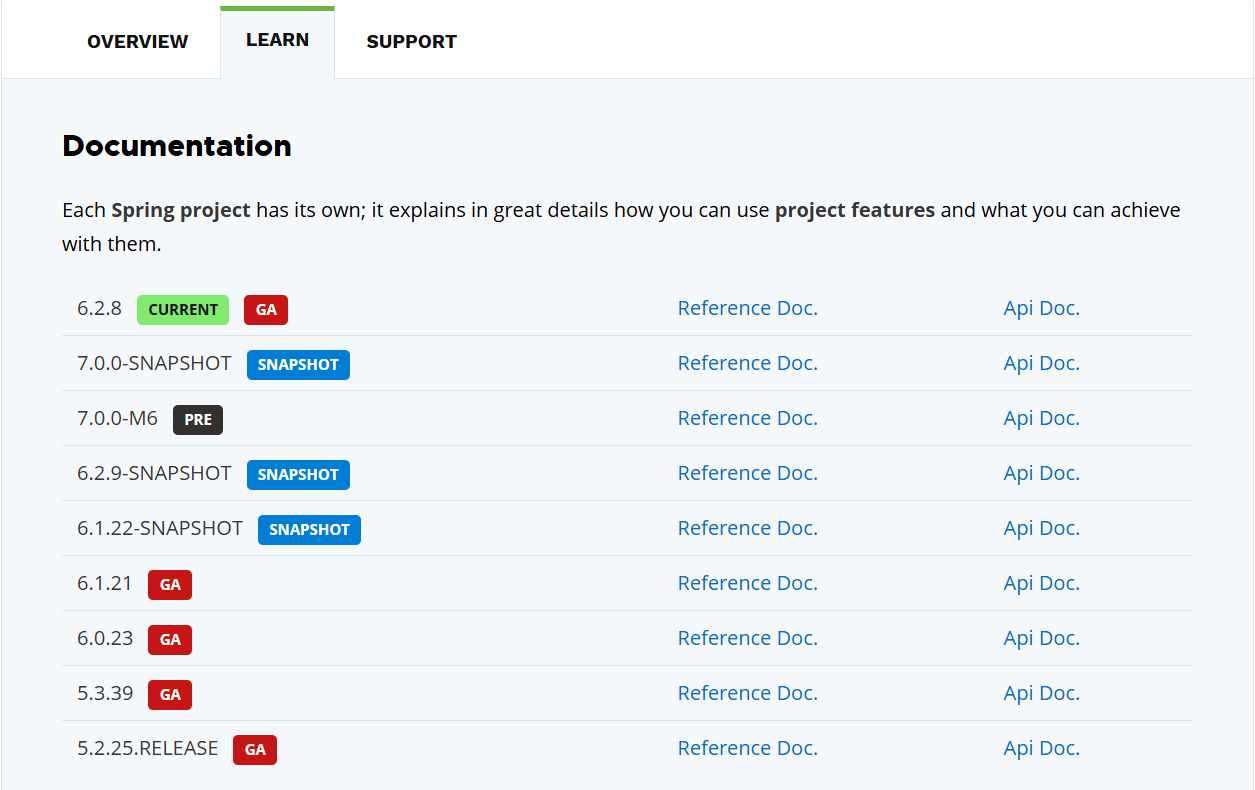Open Reference Doc. for 7.0.0-M6
The height and width of the screenshot is (790, 1255).
pos(747,418)
